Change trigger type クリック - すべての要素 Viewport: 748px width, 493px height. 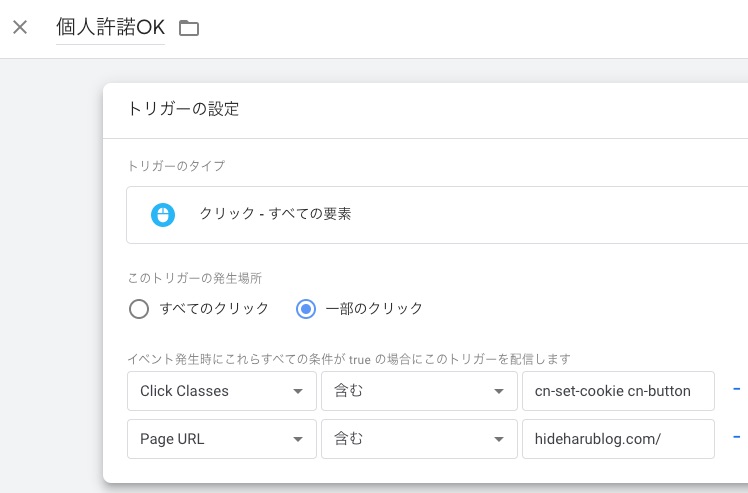(275, 214)
